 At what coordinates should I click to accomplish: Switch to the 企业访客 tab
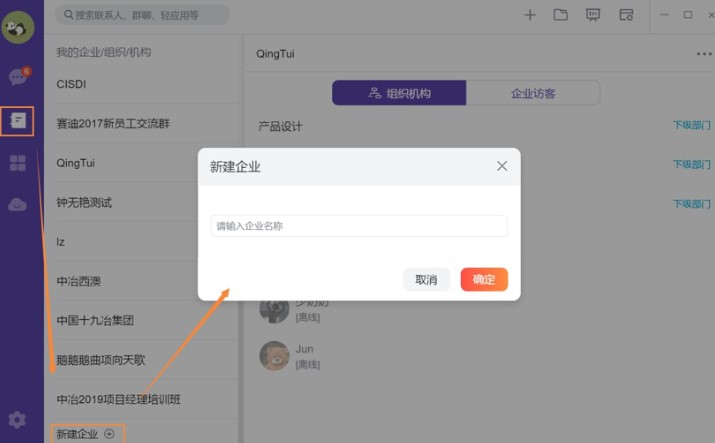pos(533,93)
